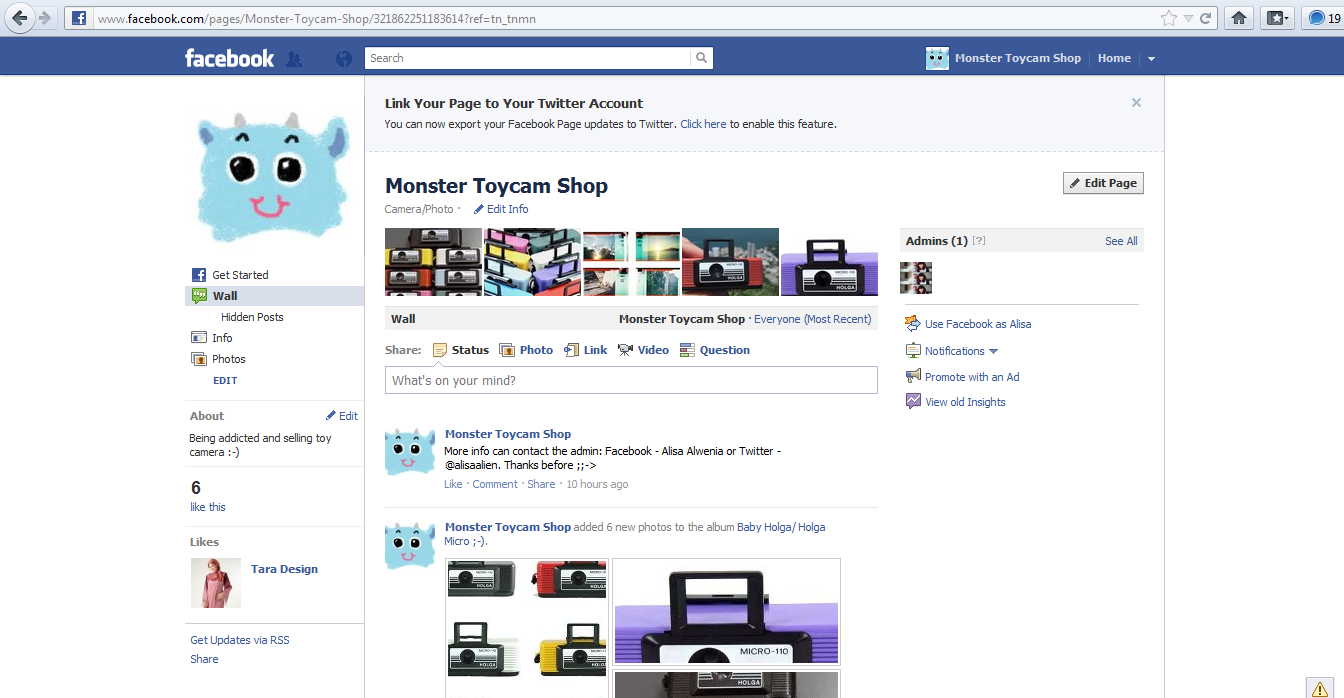Screen dimensions: 1344x698
Task: Open browser home page icon
Action: coord(1238,18)
